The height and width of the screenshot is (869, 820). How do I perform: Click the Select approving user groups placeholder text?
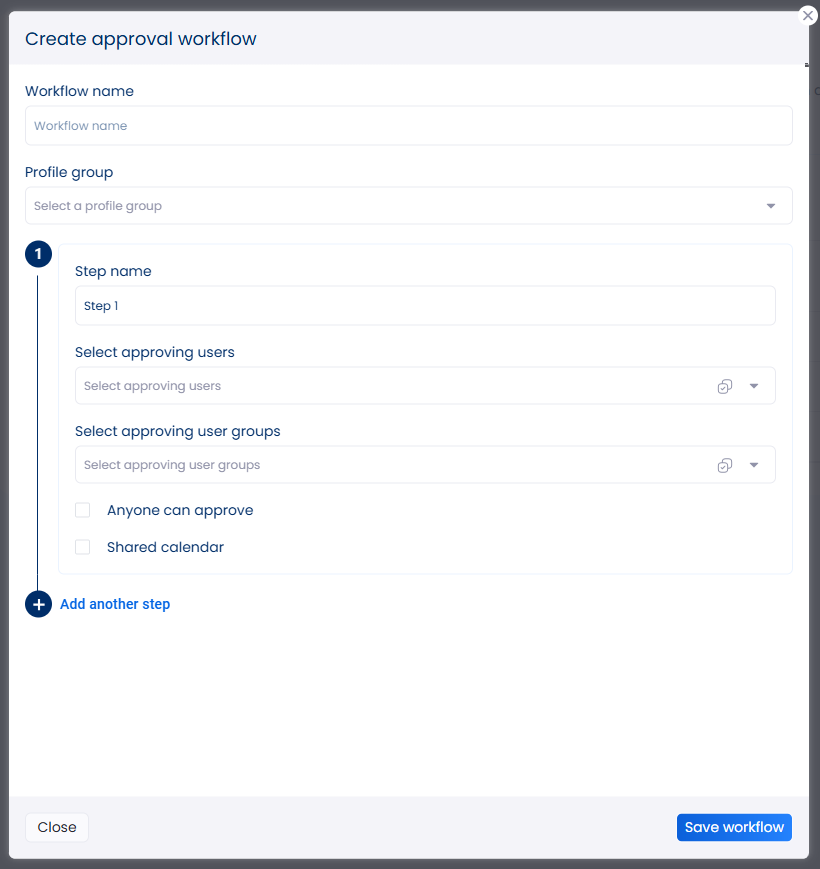[172, 465]
